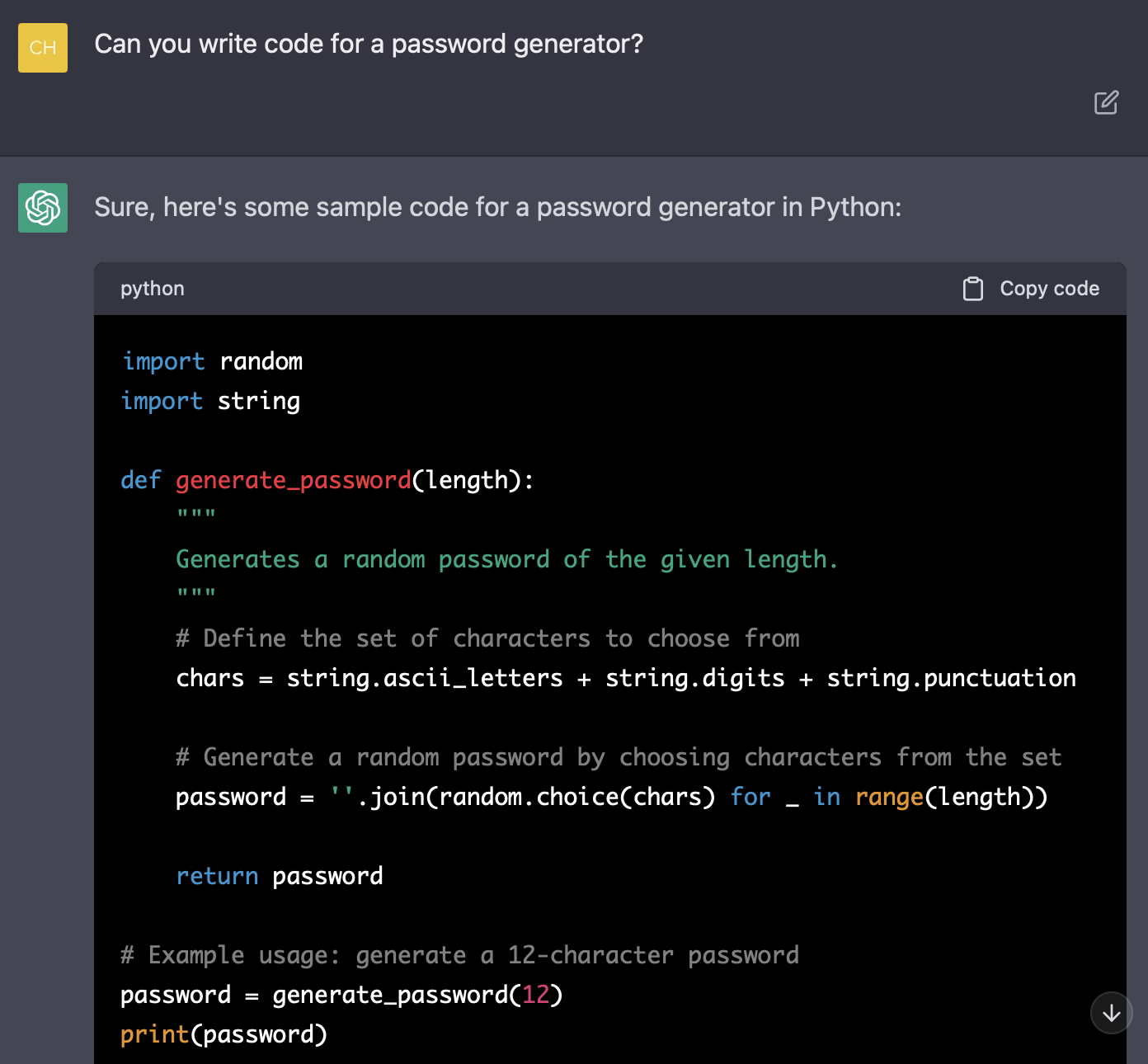Viewport: 1148px width, 1064px height.
Task: Click the python language label
Action: (153, 289)
